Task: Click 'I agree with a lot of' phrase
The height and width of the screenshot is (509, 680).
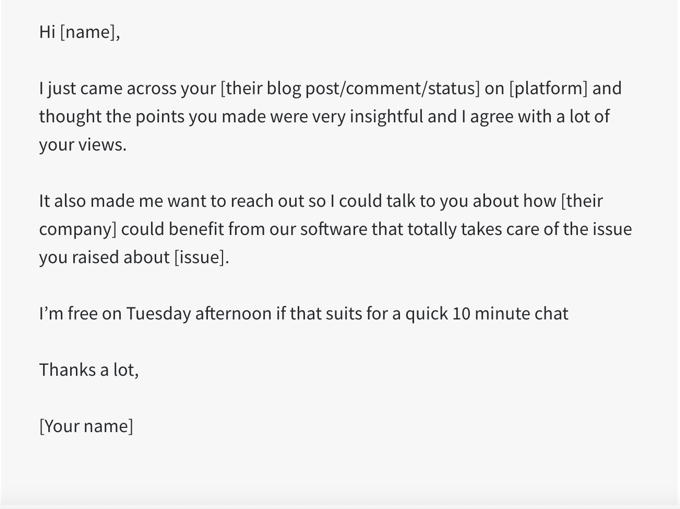Action: click(x=536, y=116)
